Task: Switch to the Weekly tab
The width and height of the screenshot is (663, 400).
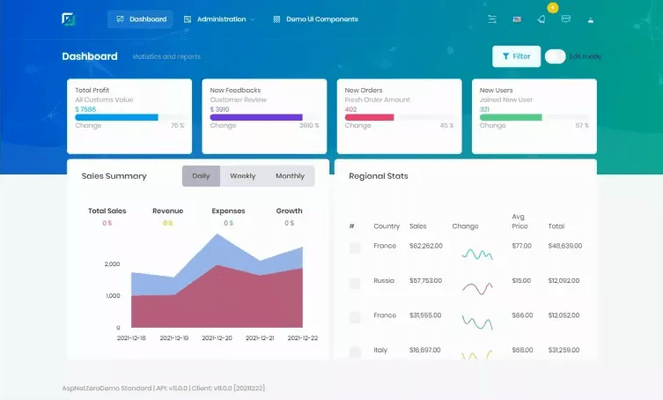Action: point(243,176)
